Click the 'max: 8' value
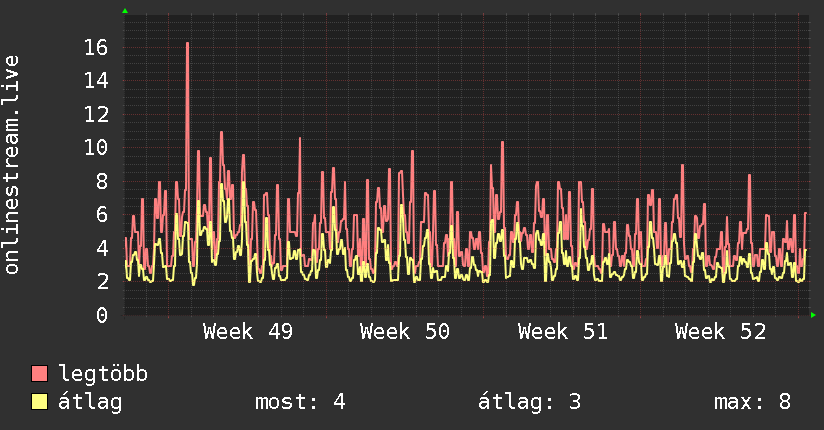 coord(752,402)
